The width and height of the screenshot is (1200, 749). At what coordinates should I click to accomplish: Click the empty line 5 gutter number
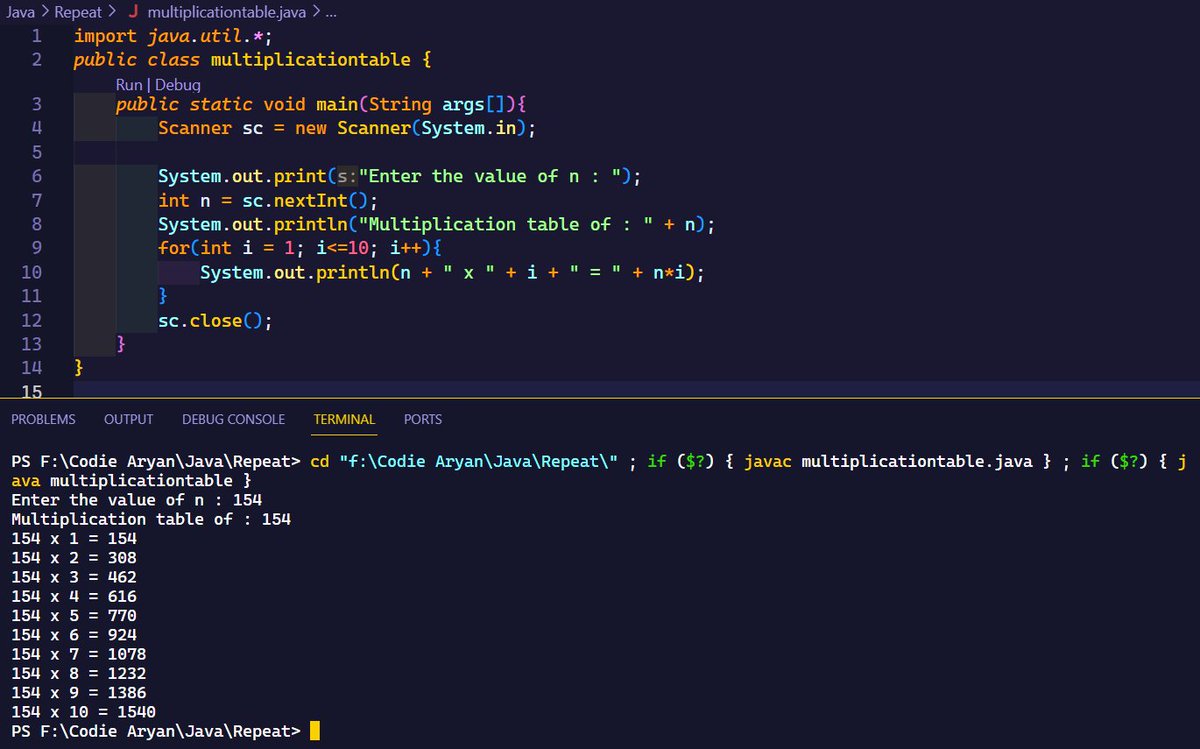click(x=36, y=152)
